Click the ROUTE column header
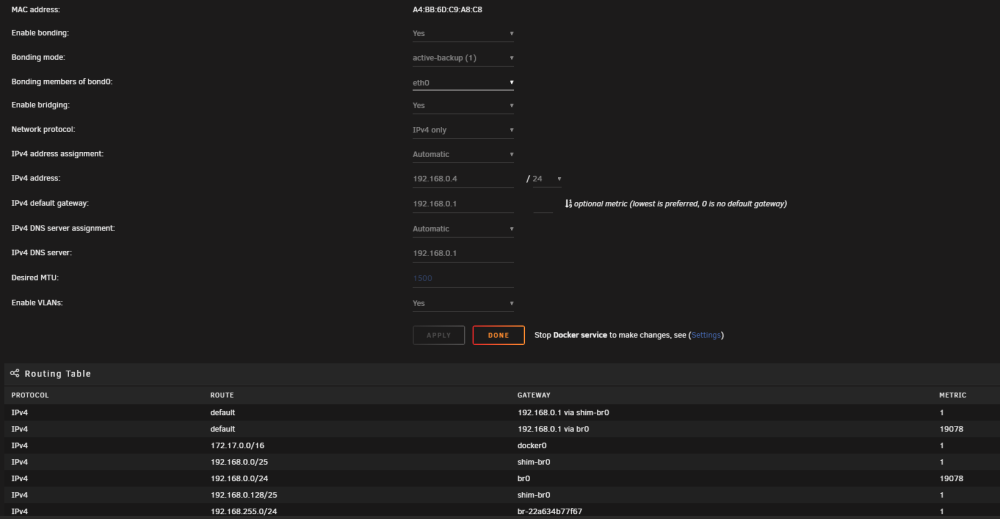This screenshot has width=1000, height=519. [222, 395]
